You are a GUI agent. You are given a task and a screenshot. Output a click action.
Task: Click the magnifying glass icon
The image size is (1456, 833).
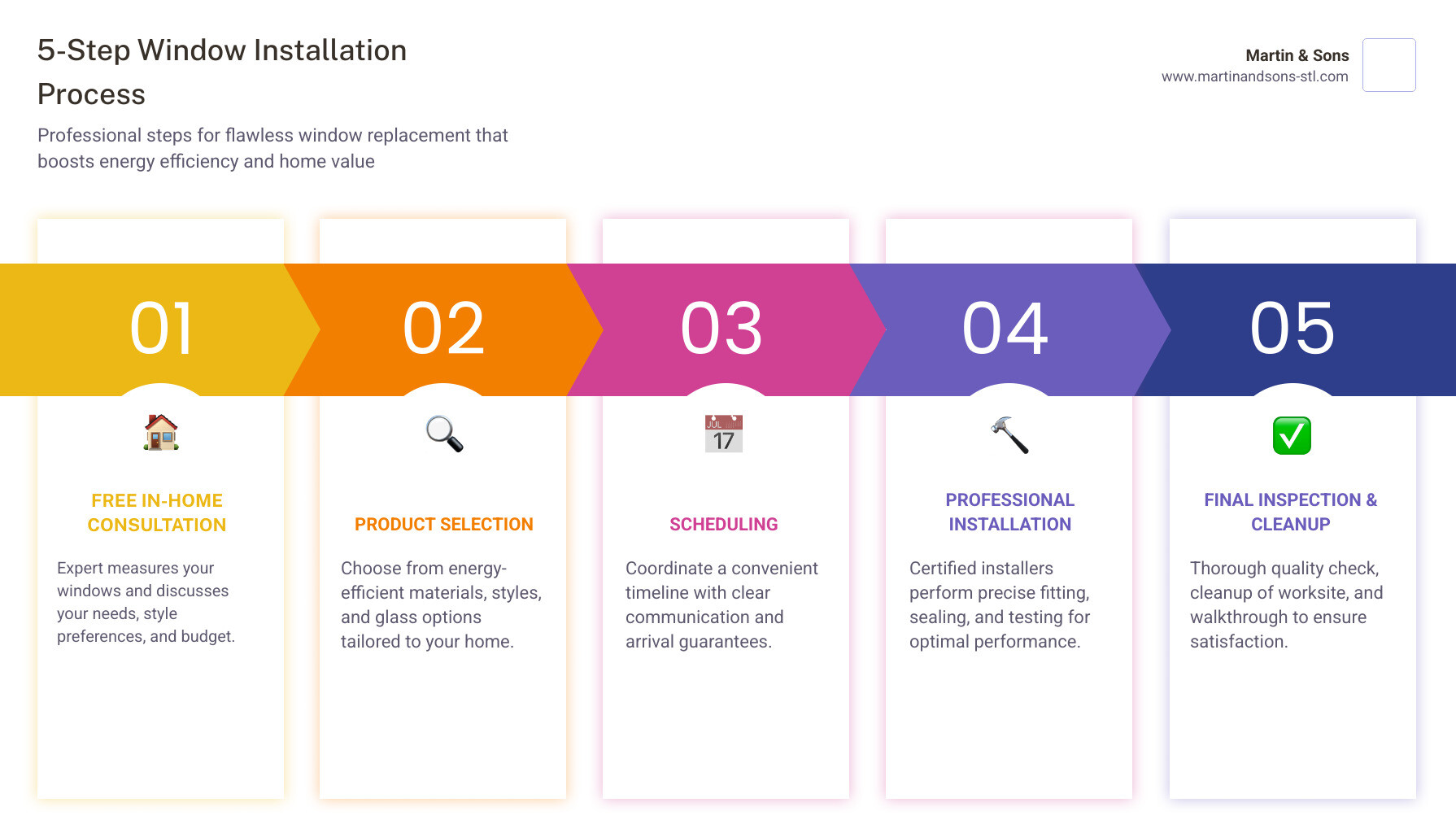pos(444,434)
